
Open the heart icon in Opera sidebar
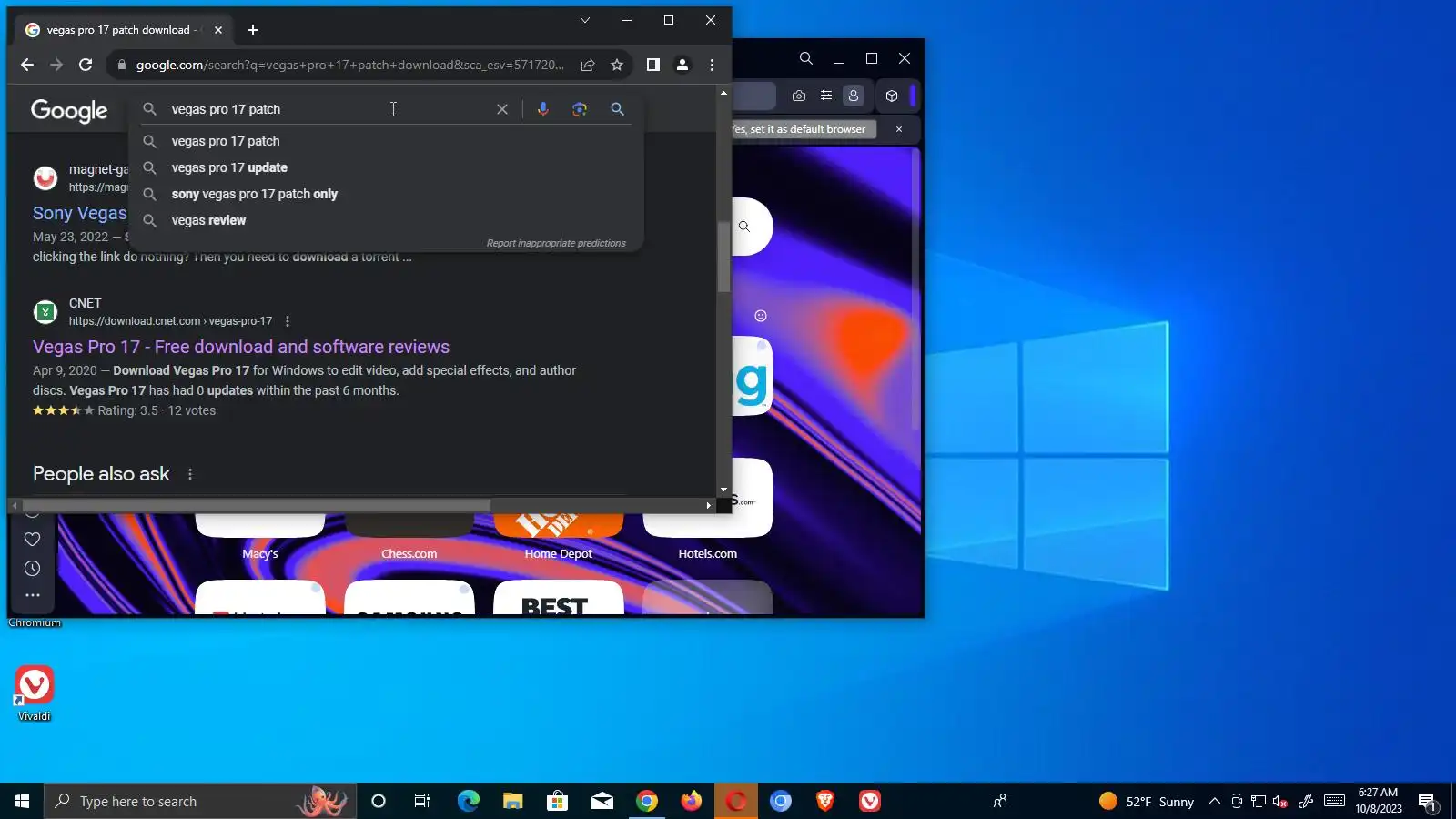coord(32,539)
